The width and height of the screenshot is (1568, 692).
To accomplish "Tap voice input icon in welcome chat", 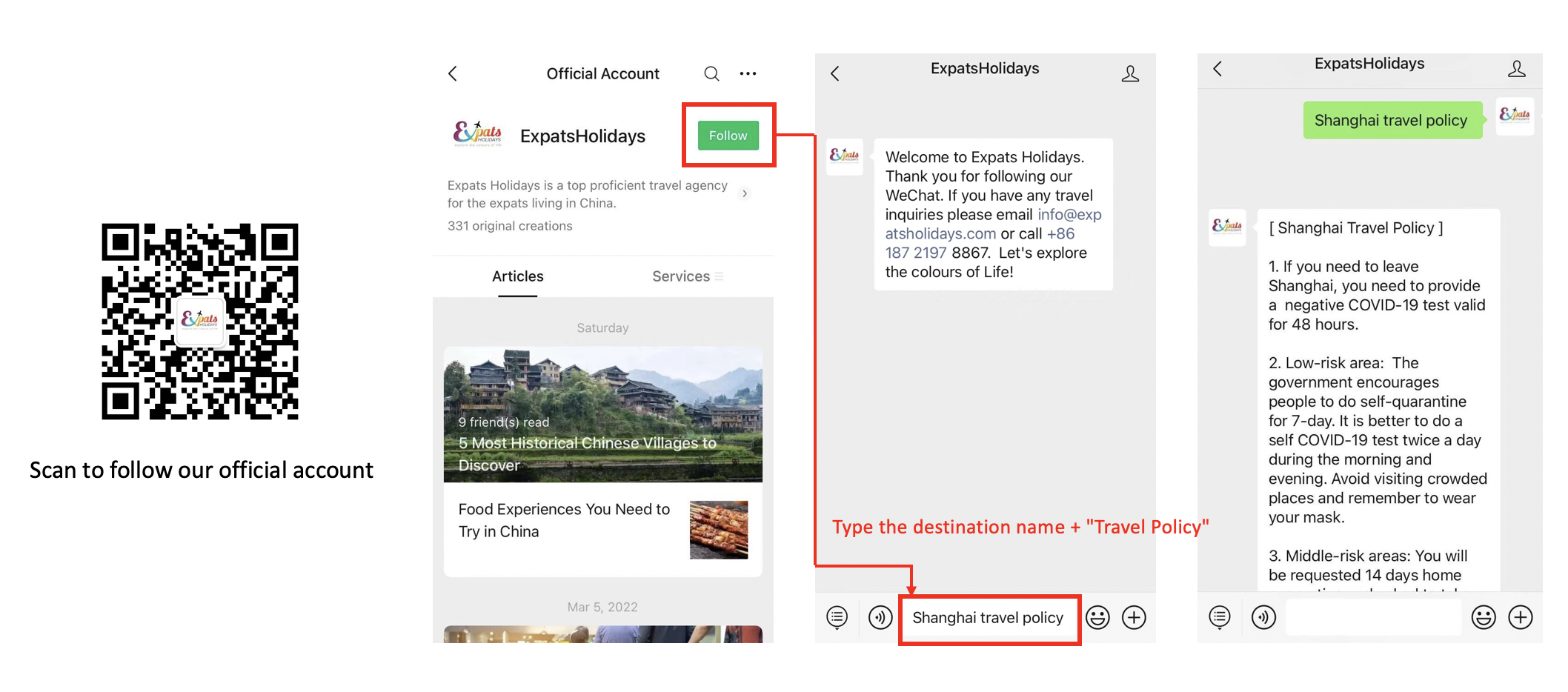I will (x=880, y=617).
